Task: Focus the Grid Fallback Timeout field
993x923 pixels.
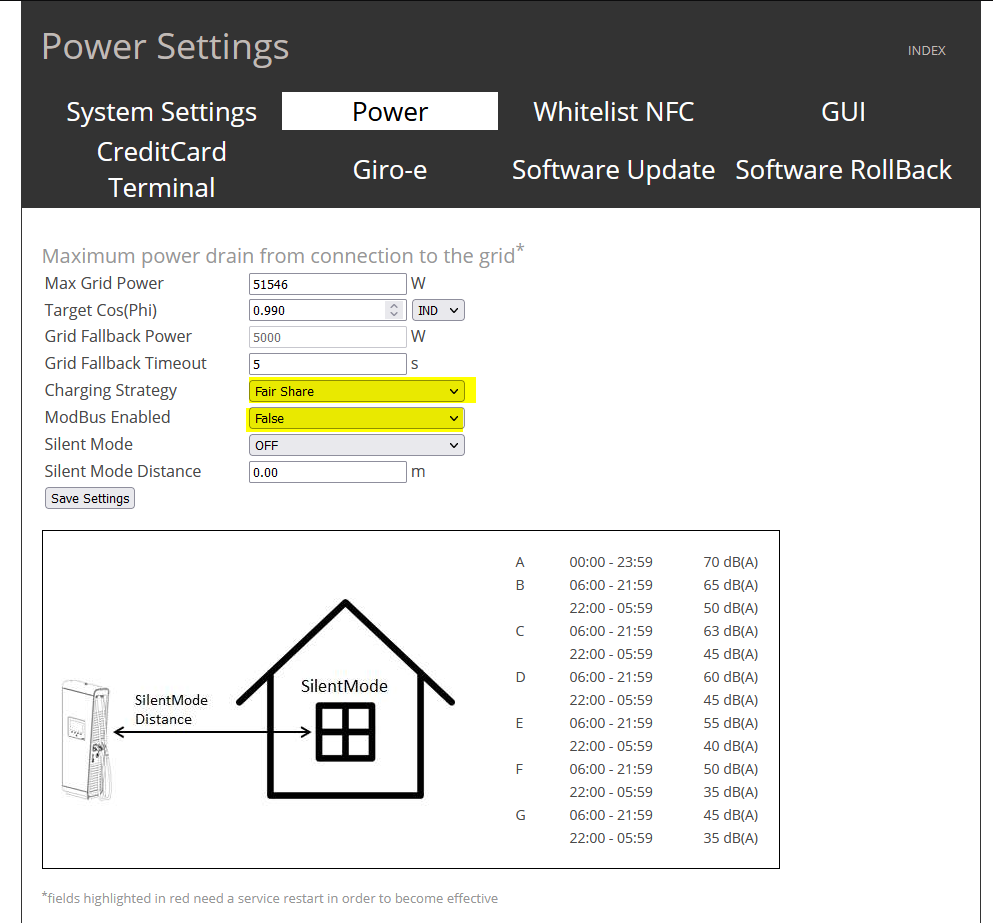Action: pyautogui.click(x=327, y=364)
